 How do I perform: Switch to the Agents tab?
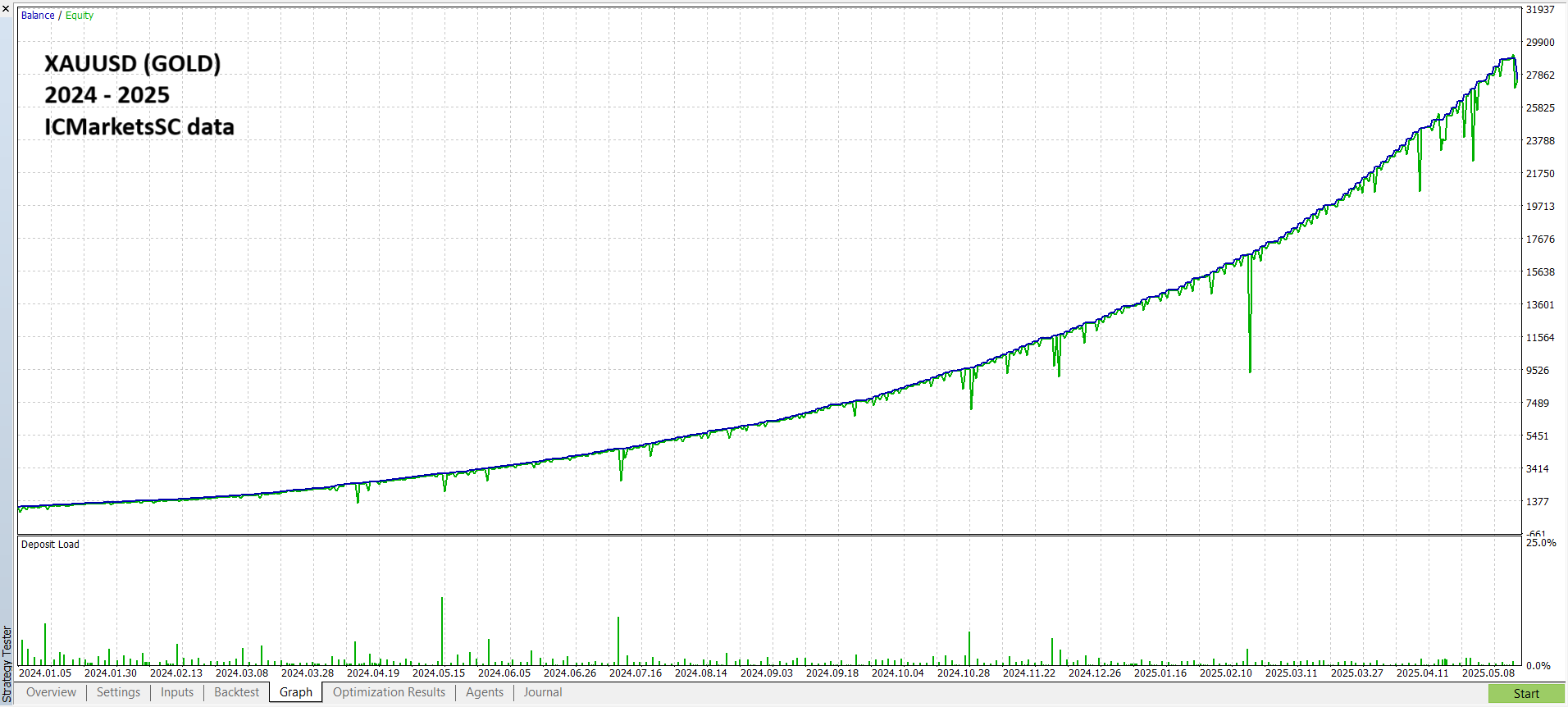(485, 692)
